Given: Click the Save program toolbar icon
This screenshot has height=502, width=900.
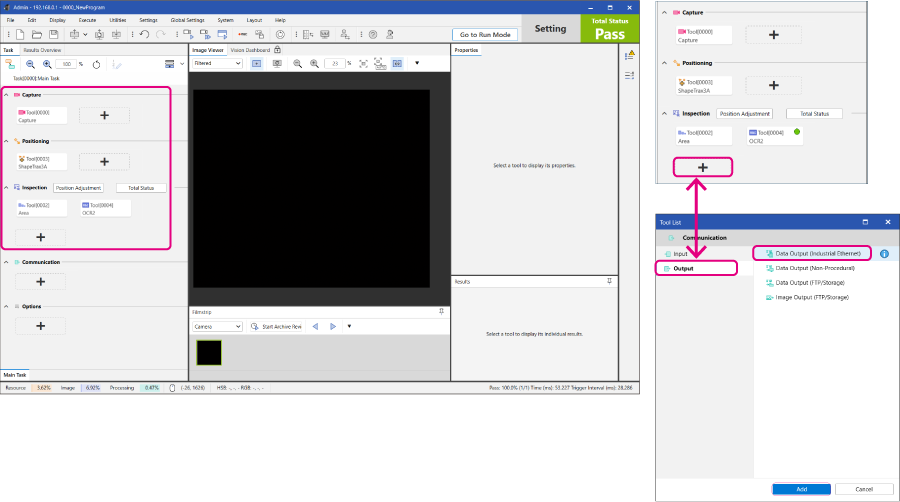Looking at the screenshot, I should tap(52, 34).
